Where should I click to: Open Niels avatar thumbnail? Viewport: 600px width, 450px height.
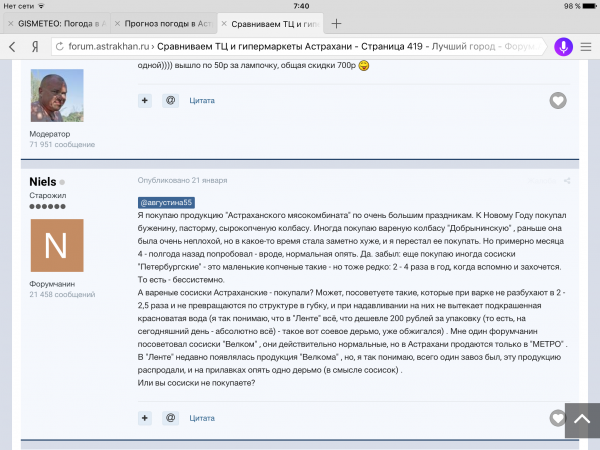[x=57, y=245]
